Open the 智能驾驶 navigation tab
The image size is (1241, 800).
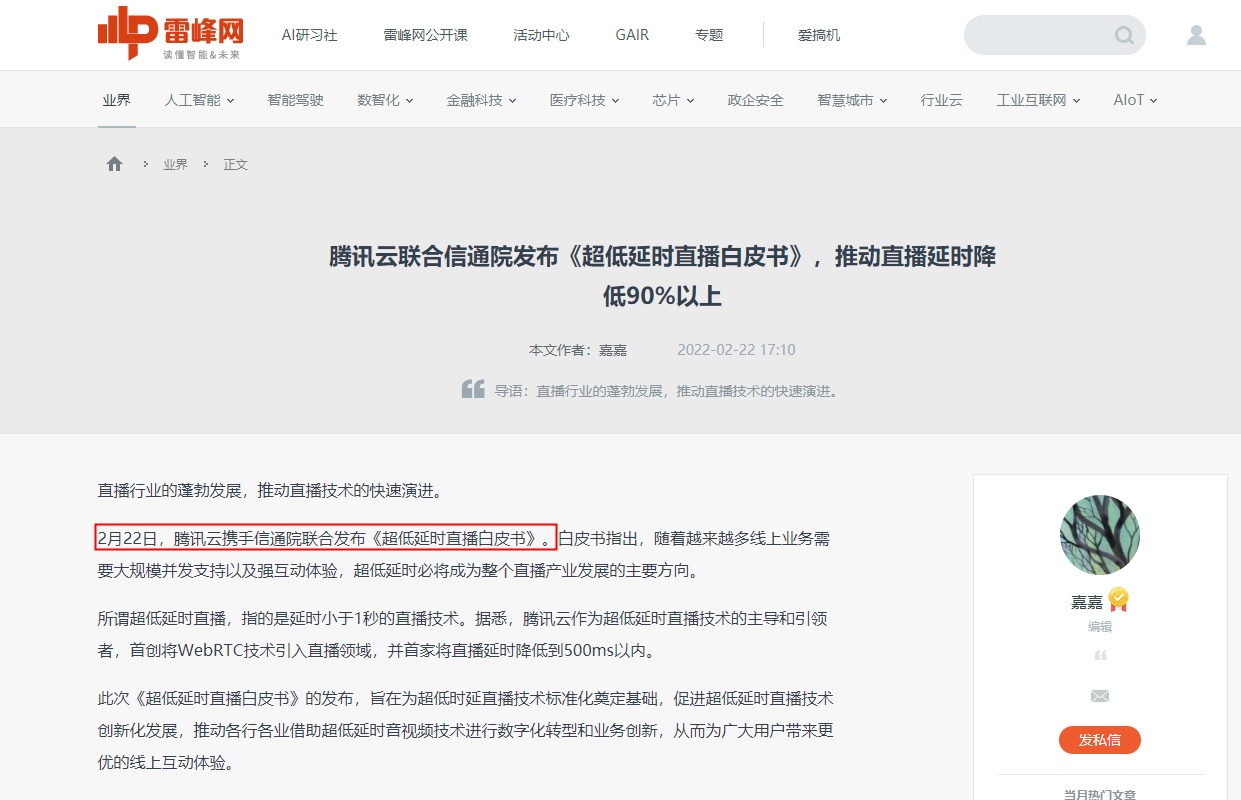point(295,100)
